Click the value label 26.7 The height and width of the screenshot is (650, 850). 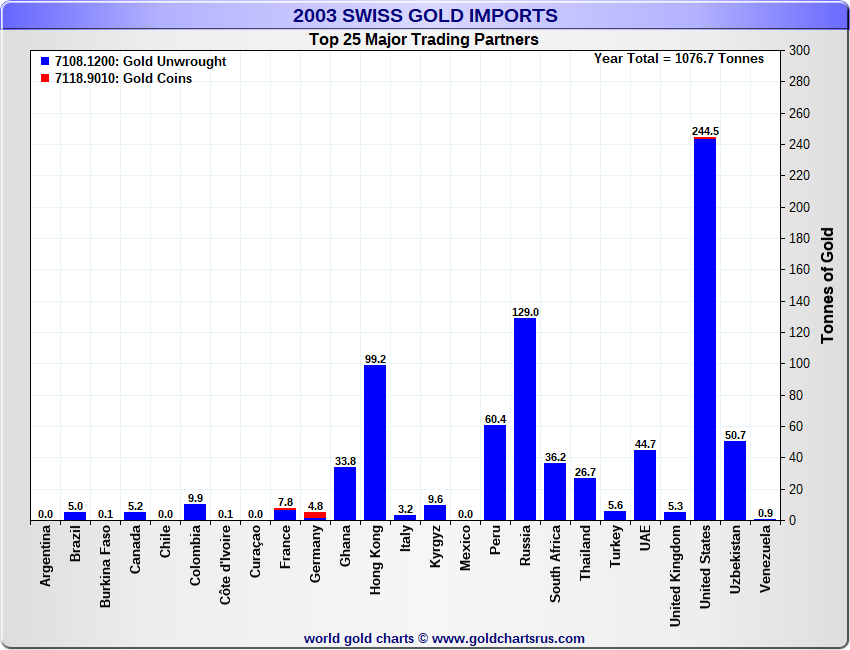tap(585, 472)
